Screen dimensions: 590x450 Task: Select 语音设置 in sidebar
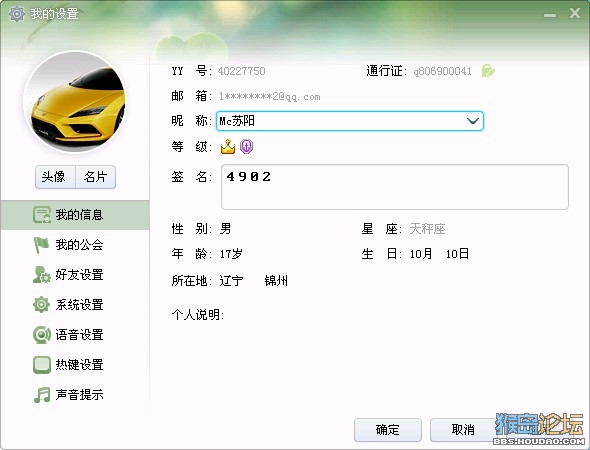coord(75,334)
